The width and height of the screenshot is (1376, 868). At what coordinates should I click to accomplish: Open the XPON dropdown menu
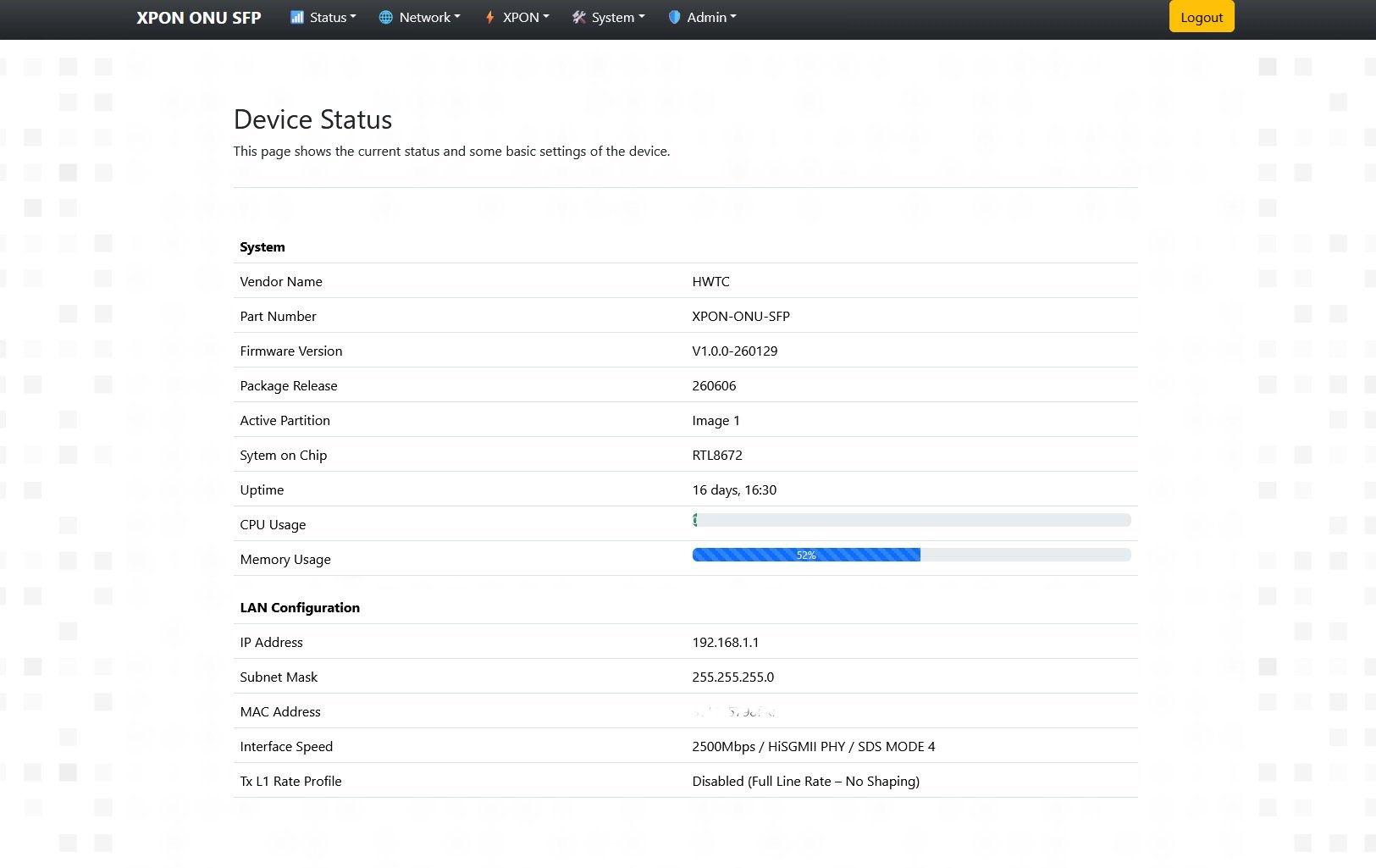click(x=517, y=17)
